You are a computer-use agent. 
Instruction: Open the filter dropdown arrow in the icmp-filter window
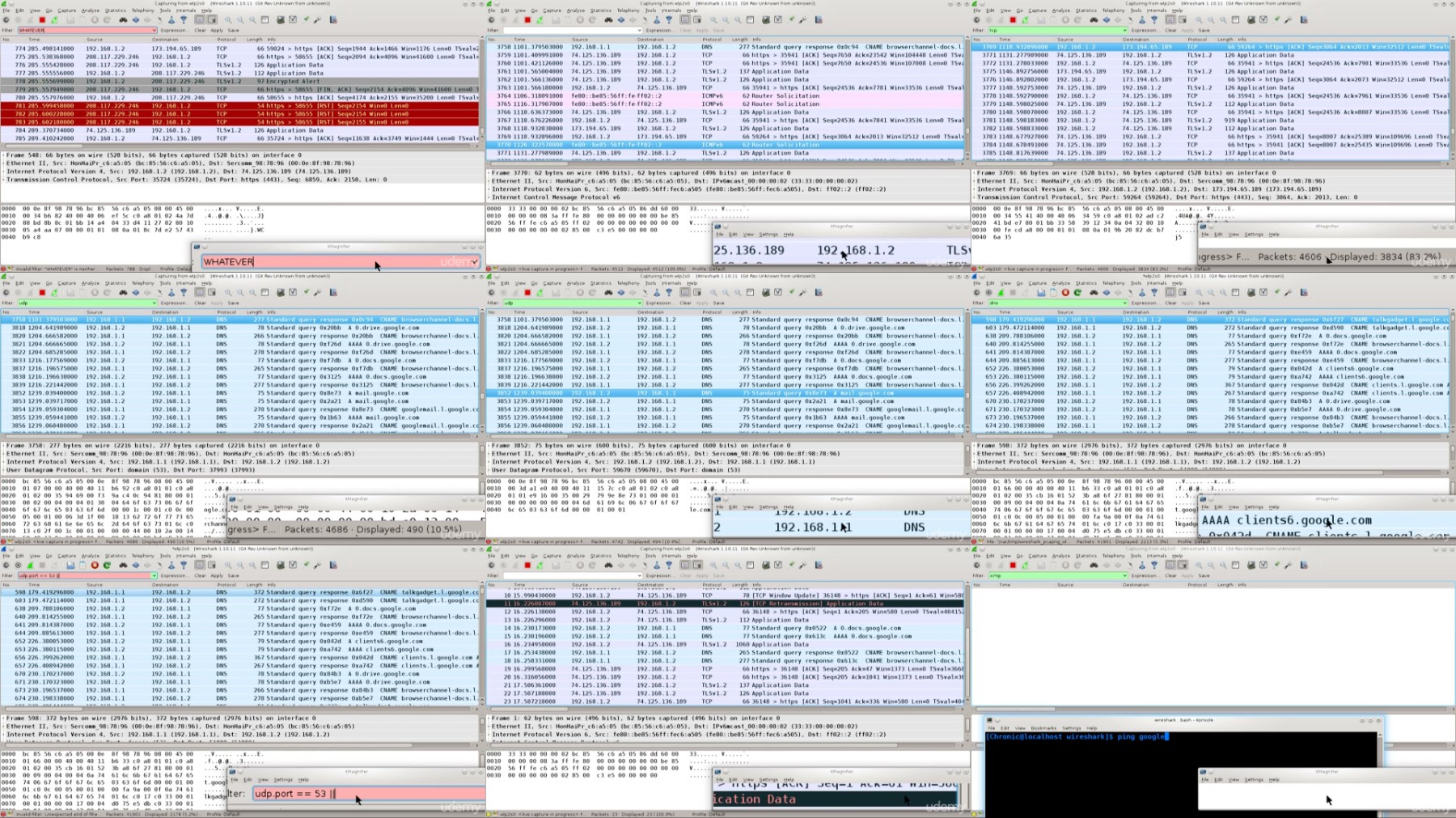click(x=1124, y=576)
